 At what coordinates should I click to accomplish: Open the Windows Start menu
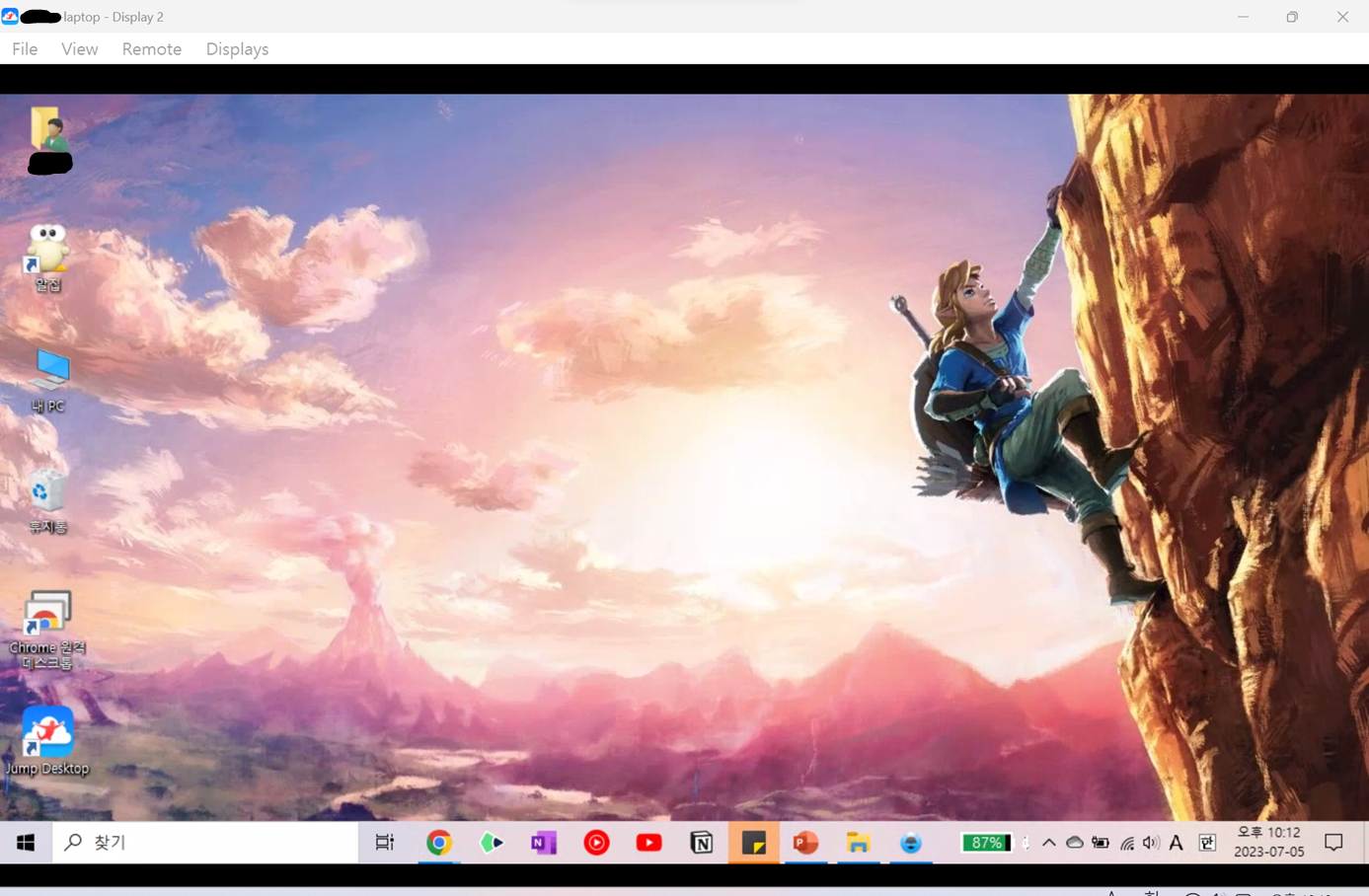point(26,843)
